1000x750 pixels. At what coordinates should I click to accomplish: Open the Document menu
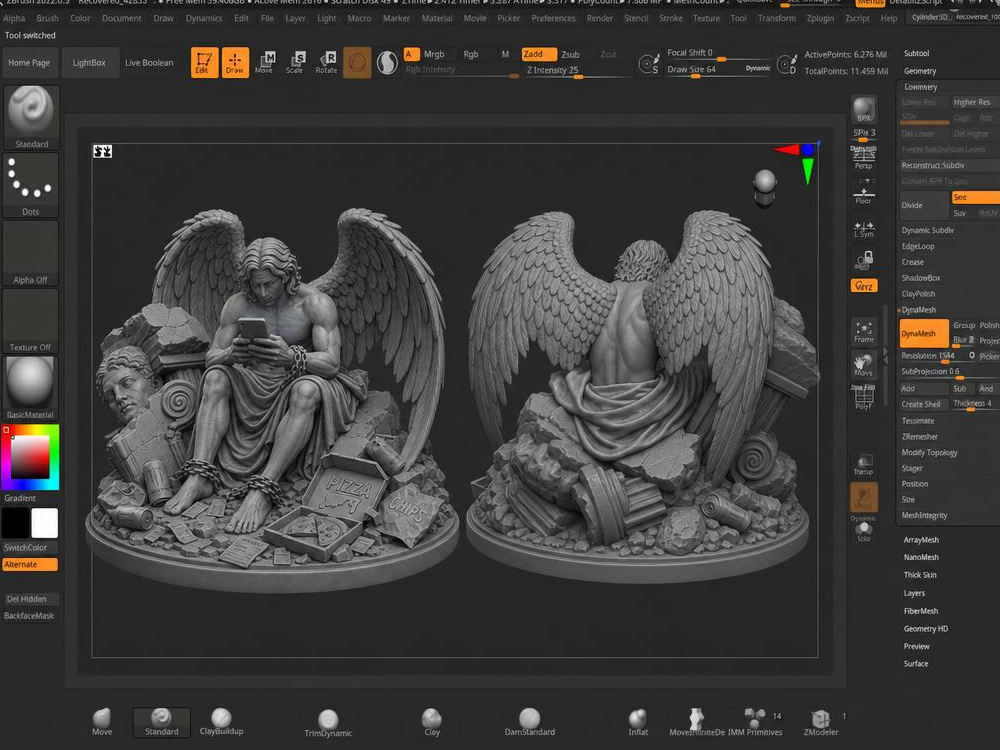click(x=121, y=18)
